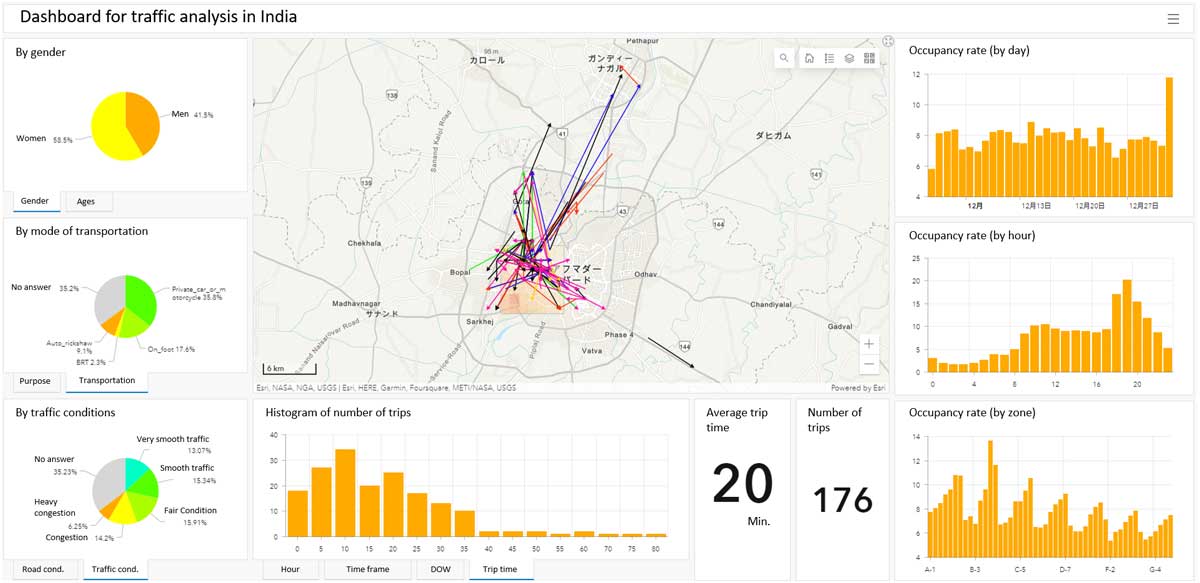Switch to the Ages tab
The width and height of the screenshot is (1200, 583).
point(87,202)
